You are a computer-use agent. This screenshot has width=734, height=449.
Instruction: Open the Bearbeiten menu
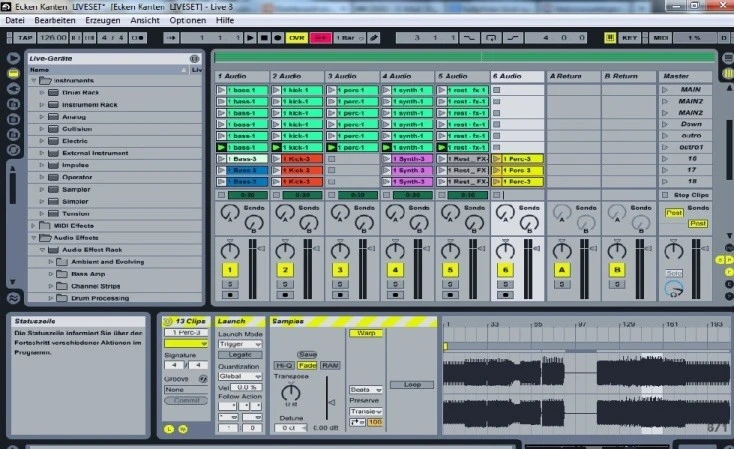[x=54, y=20]
